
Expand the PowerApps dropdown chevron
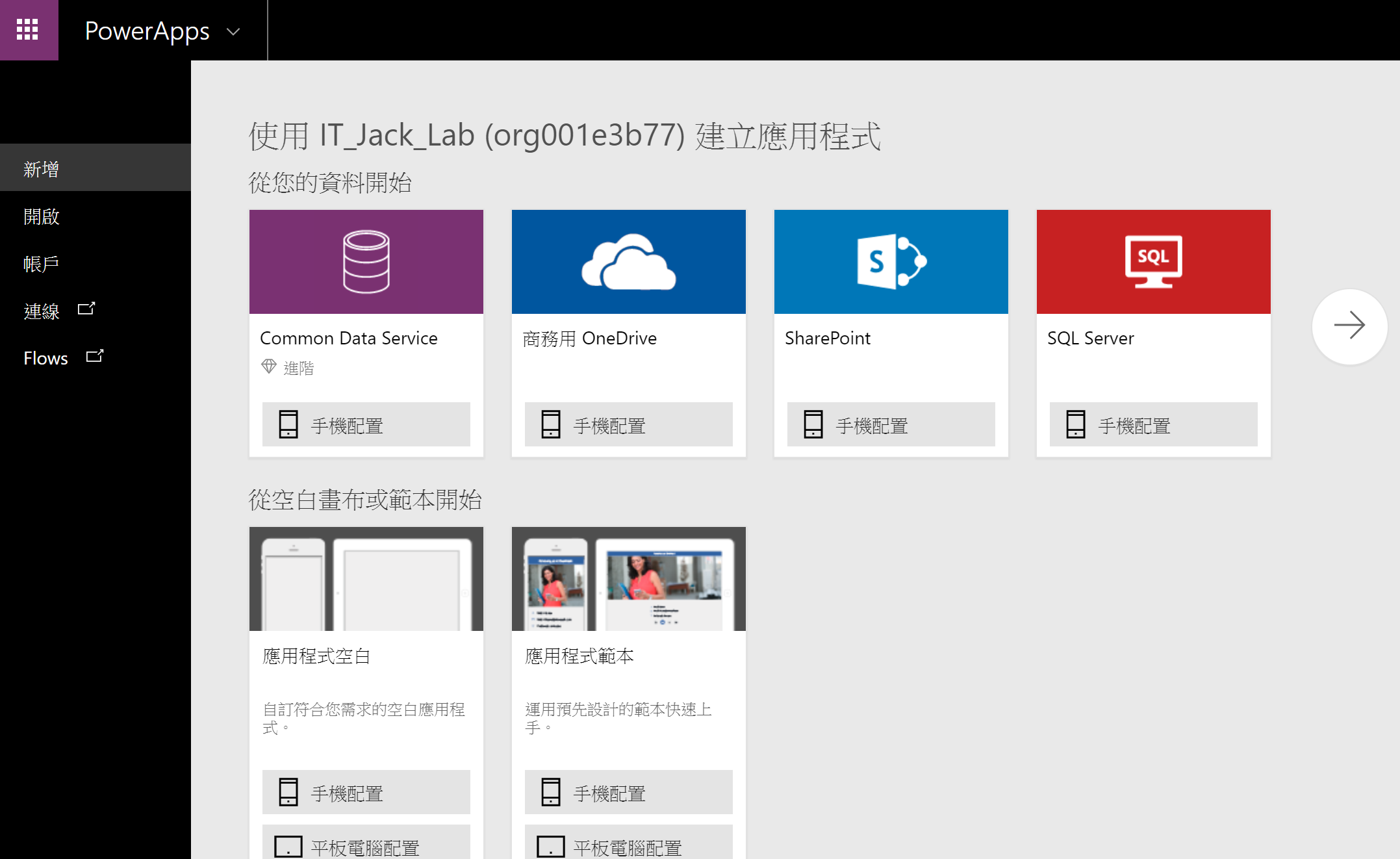233,31
